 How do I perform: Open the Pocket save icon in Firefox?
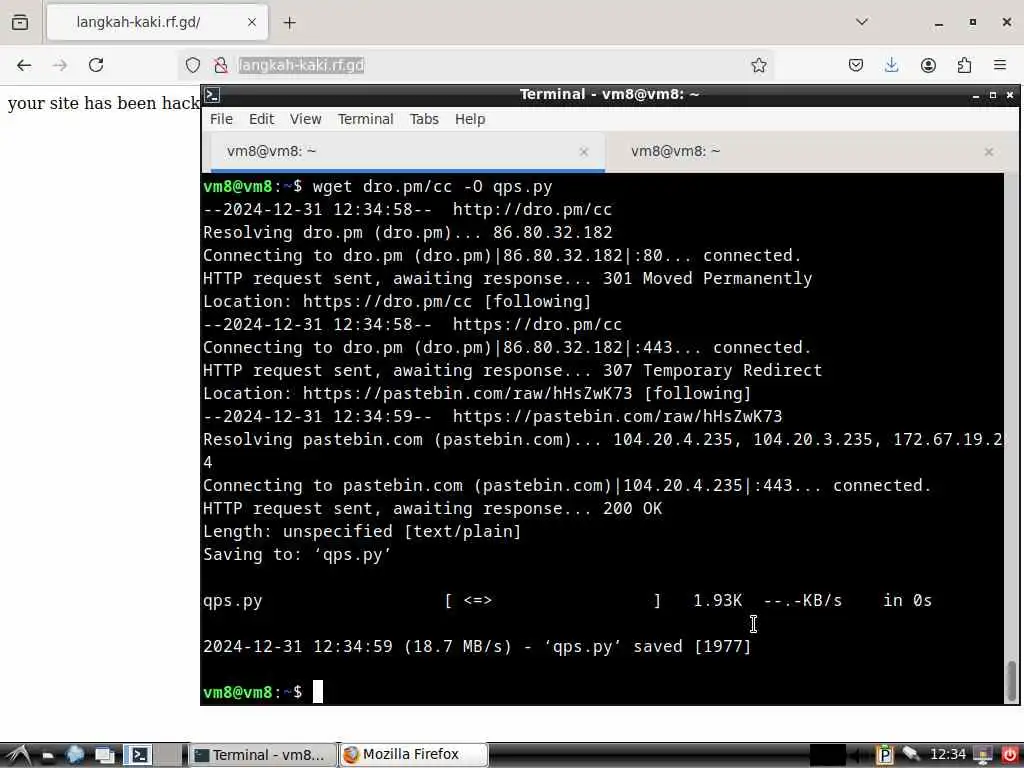tap(856, 65)
